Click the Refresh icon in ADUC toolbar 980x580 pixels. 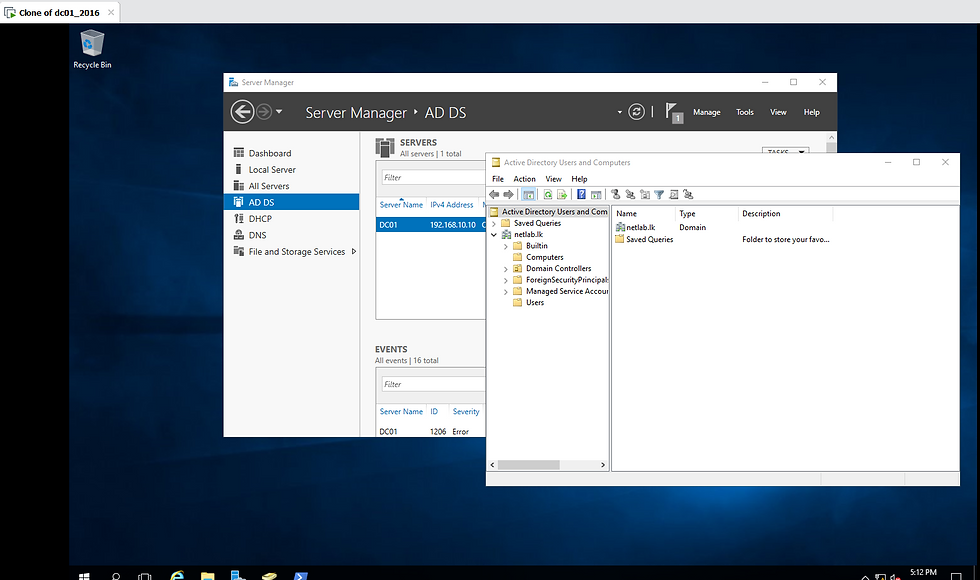pyautogui.click(x=548, y=194)
